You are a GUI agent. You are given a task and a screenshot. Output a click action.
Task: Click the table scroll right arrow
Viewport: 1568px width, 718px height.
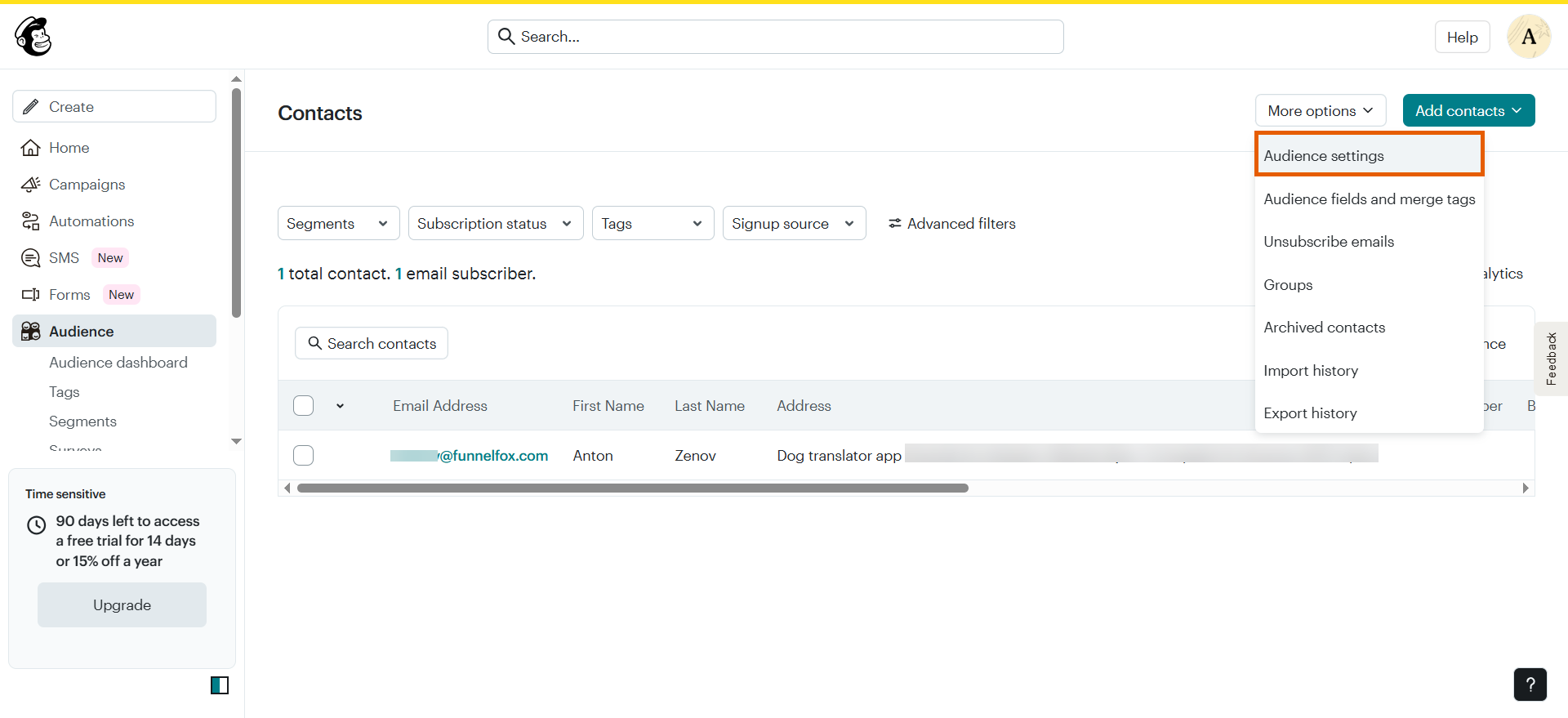[x=1526, y=488]
